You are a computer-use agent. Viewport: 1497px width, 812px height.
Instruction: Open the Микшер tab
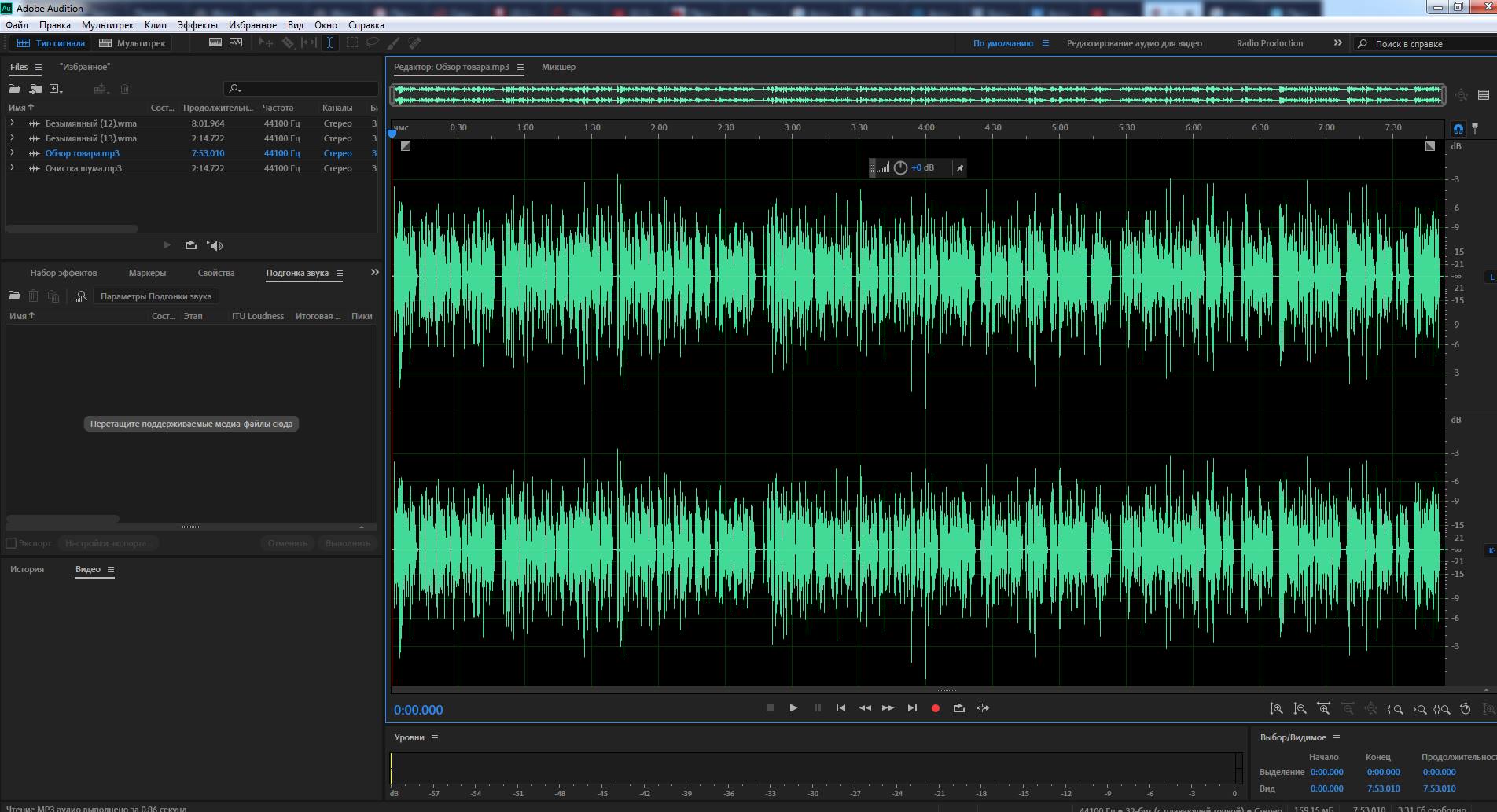(x=558, y=67)
